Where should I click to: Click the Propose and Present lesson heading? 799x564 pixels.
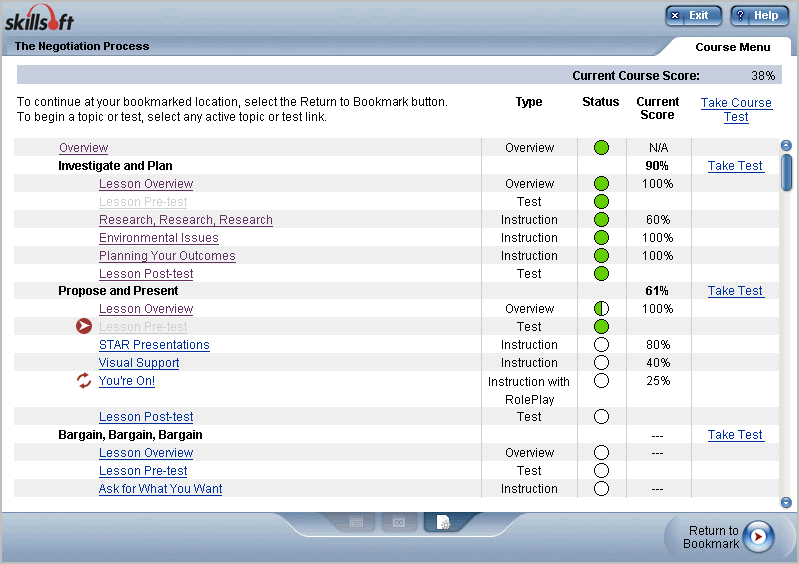tap(118, 291)
